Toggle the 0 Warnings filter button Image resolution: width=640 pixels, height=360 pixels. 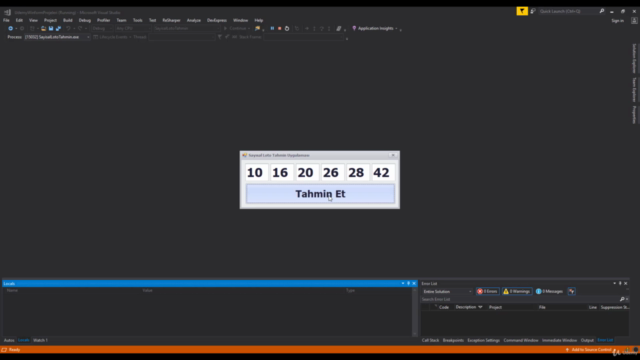coord(517,291)
